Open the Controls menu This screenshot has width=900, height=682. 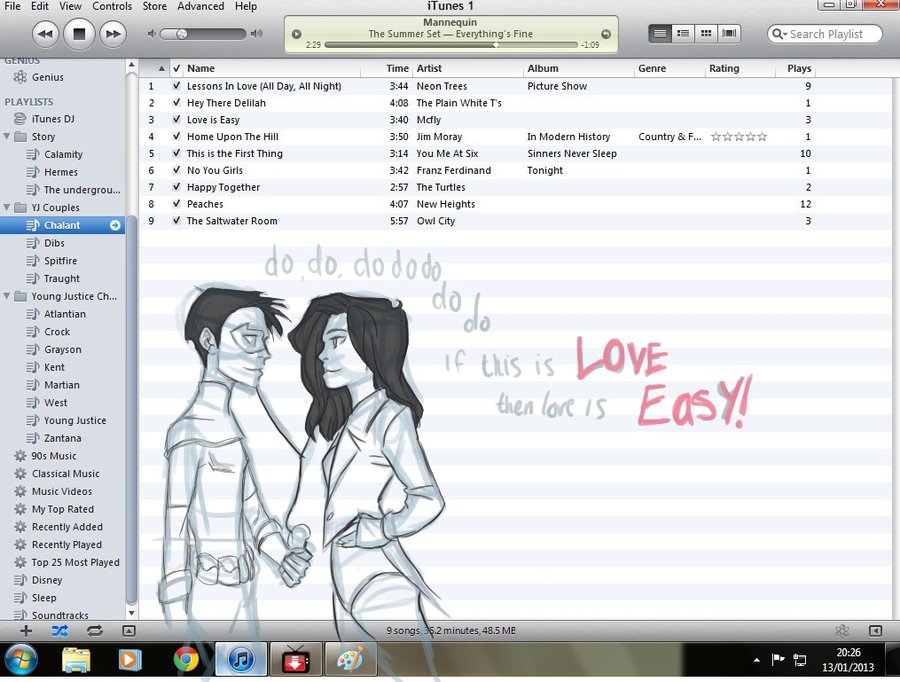tap(112, 6)
